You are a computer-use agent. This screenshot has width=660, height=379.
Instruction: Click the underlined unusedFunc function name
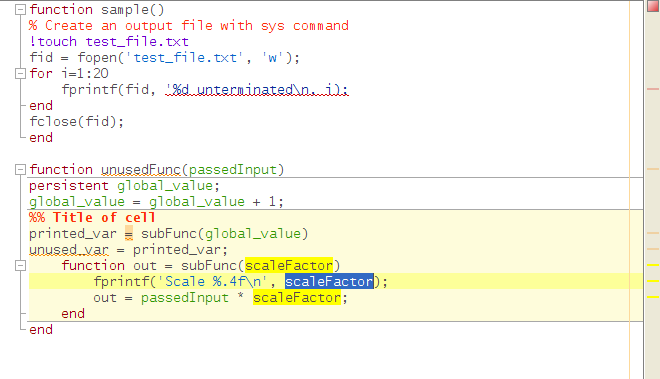[141, 170]
